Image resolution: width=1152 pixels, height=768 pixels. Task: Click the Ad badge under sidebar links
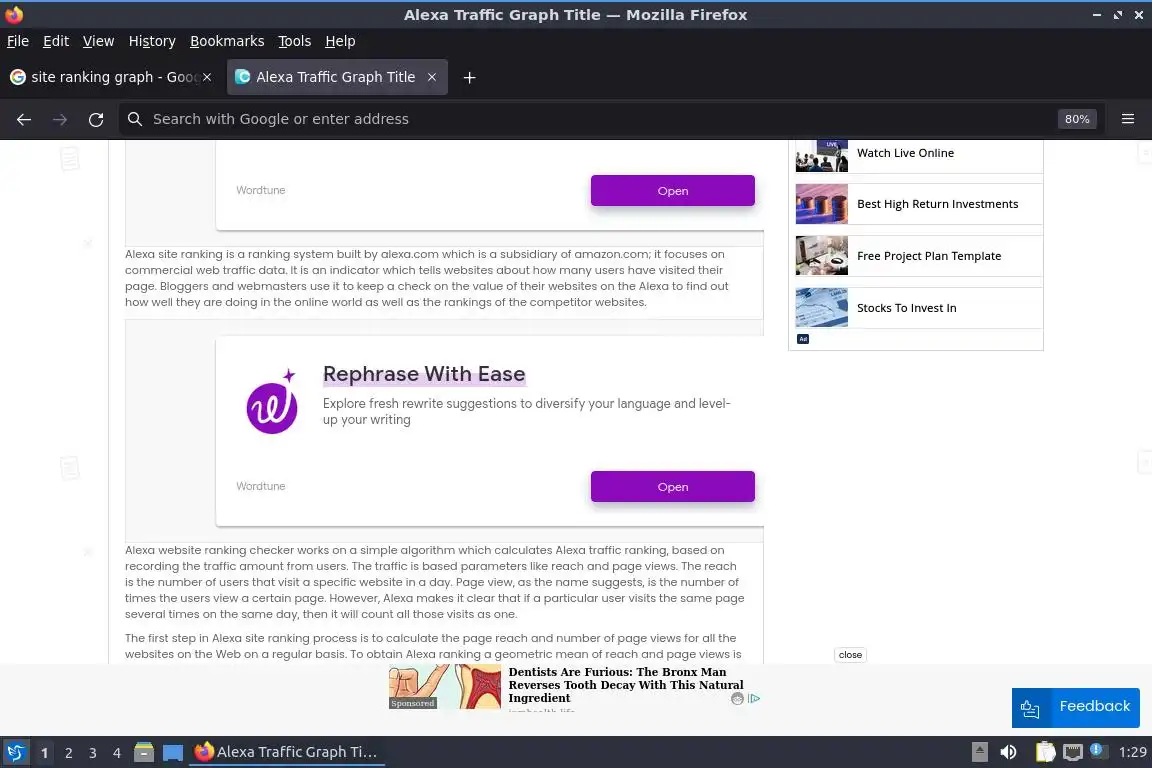(x=803, y=339)
